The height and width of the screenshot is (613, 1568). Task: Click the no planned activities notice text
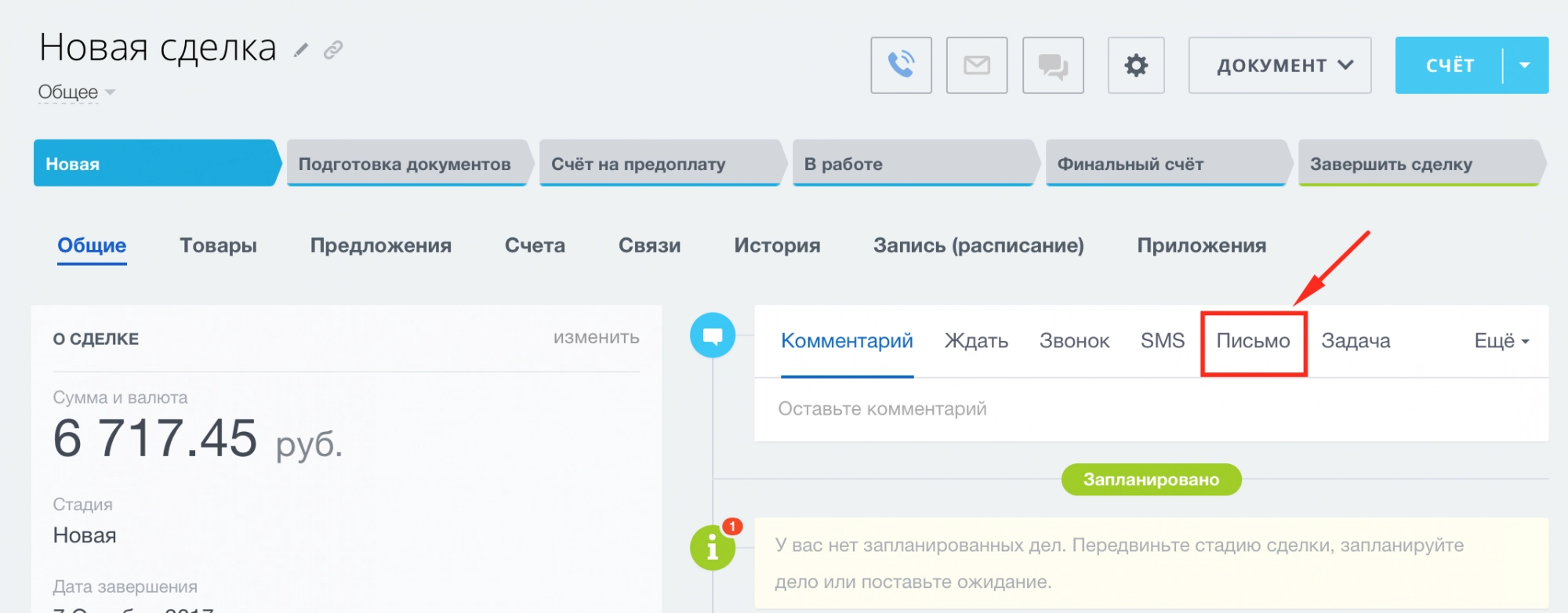[x=1119, y=564]
